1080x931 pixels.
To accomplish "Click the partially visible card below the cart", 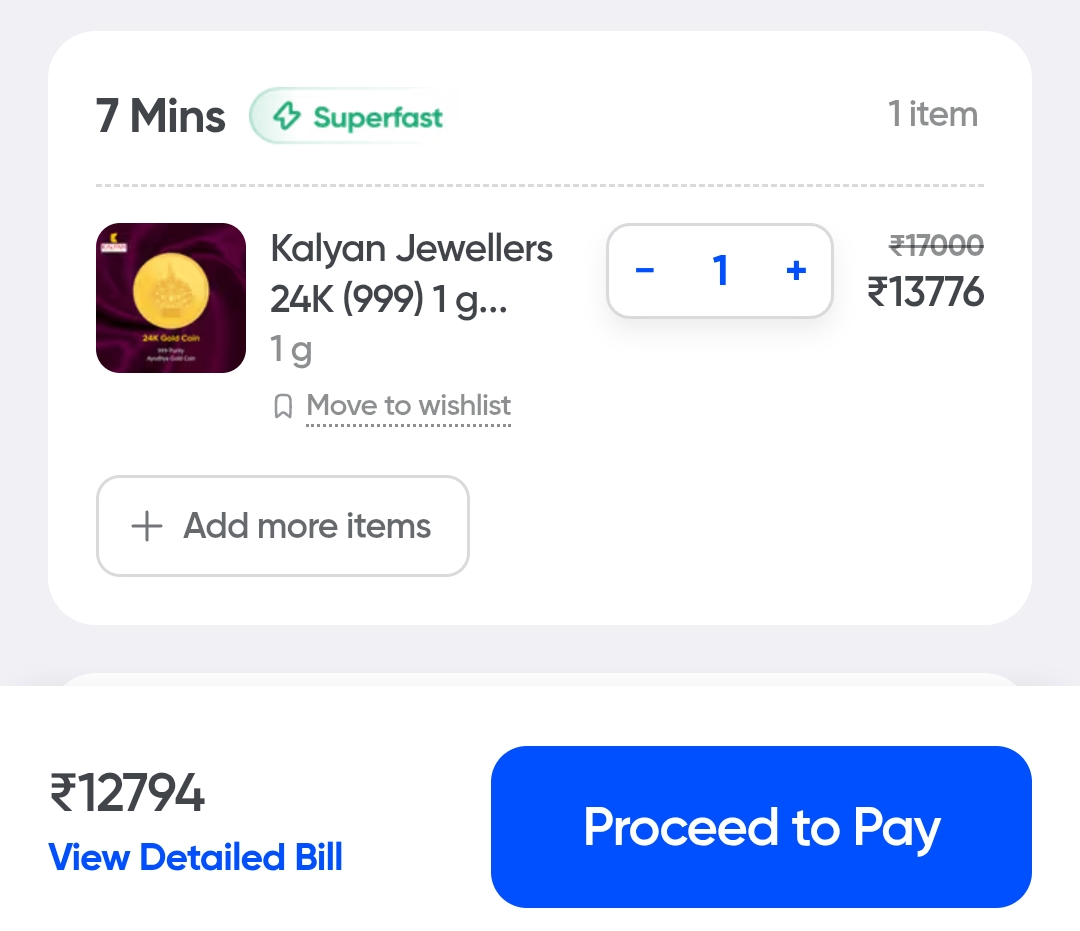I will pos(540,678).
